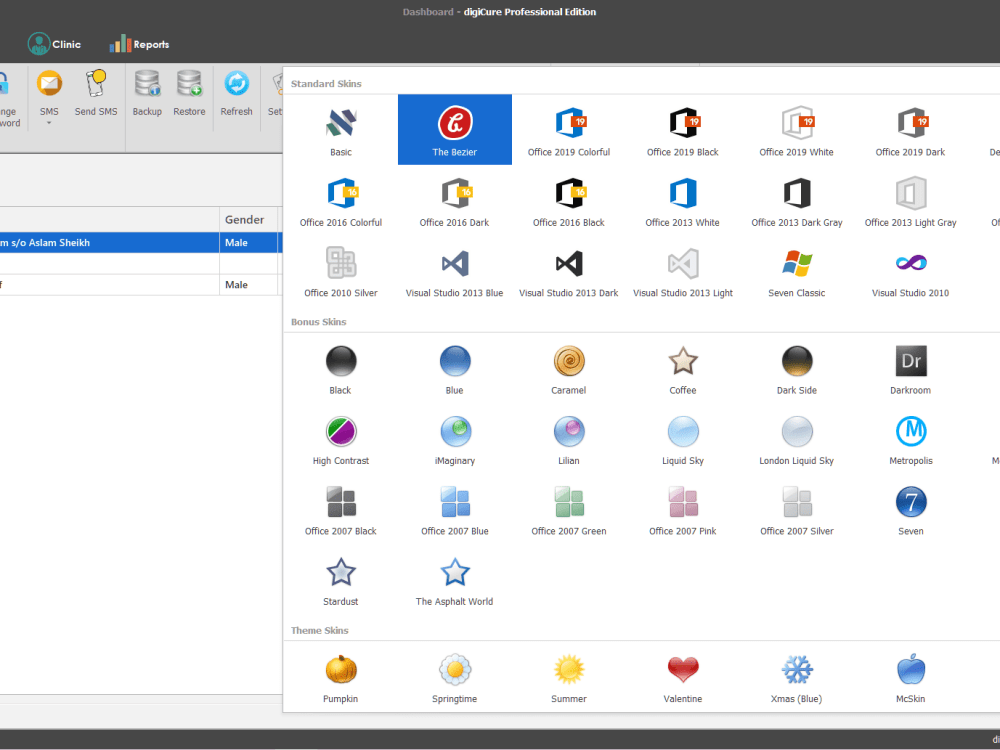Pick the Office 2019 Dark skin
Image resolution: width=1000 pixels, height=750 pixels.
[x=910, y=130]
